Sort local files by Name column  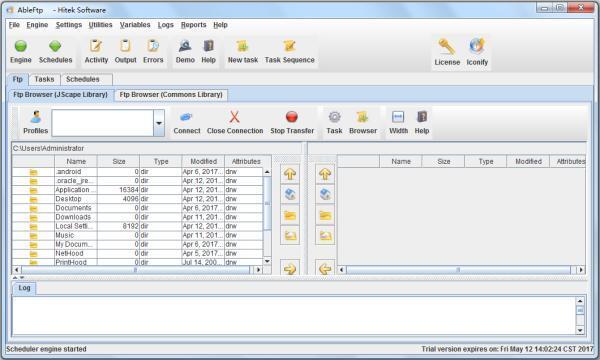76,161
